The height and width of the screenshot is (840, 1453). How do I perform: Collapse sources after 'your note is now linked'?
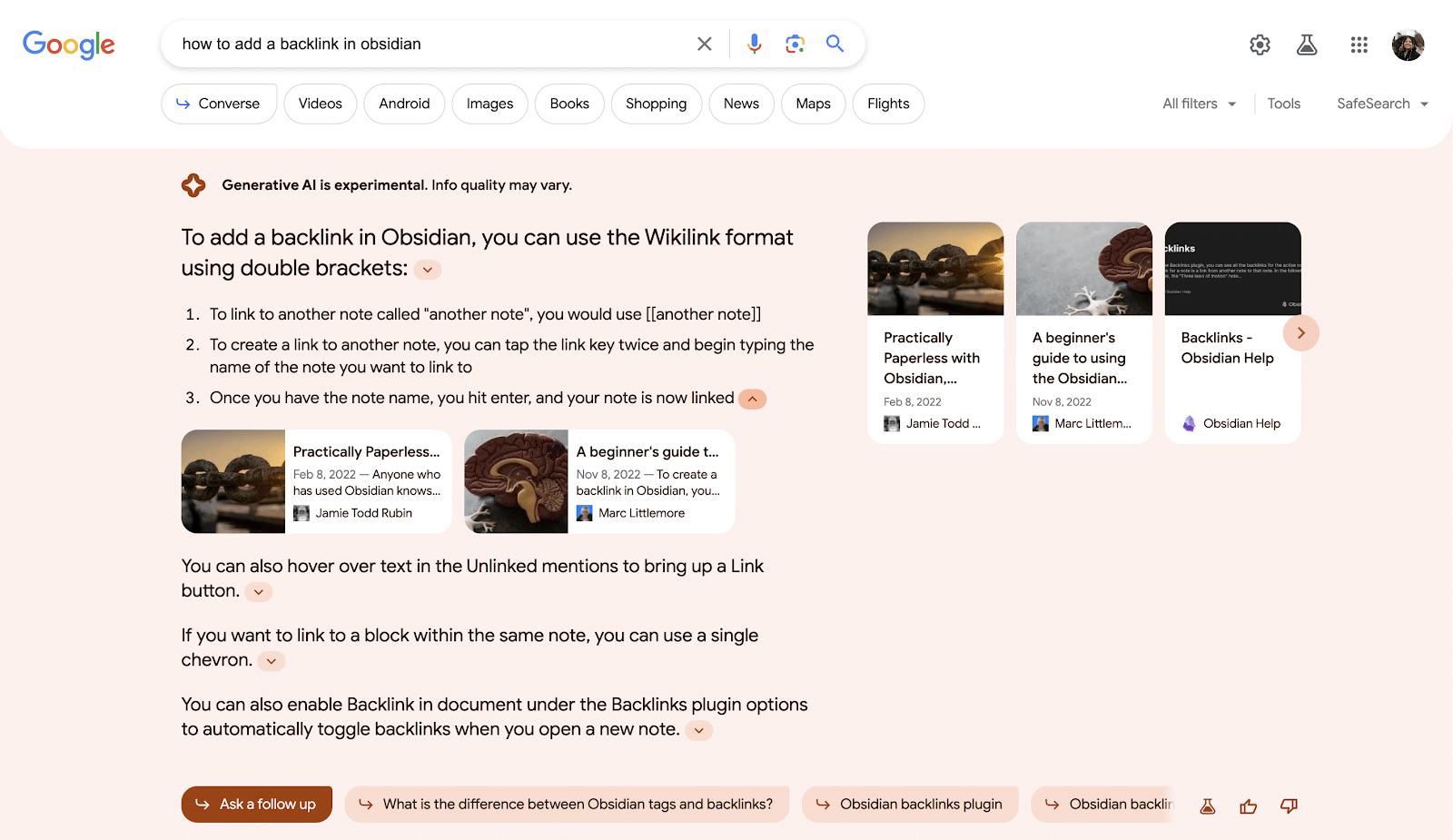752,399
